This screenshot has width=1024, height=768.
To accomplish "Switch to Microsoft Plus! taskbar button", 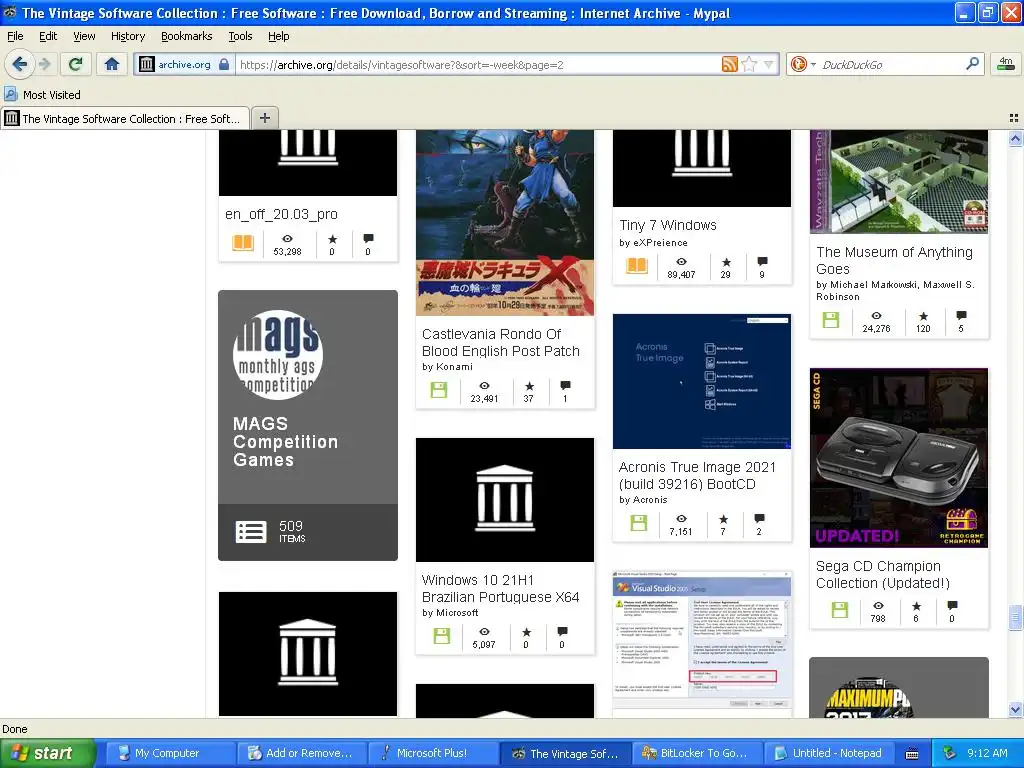I will click(433, 753).
